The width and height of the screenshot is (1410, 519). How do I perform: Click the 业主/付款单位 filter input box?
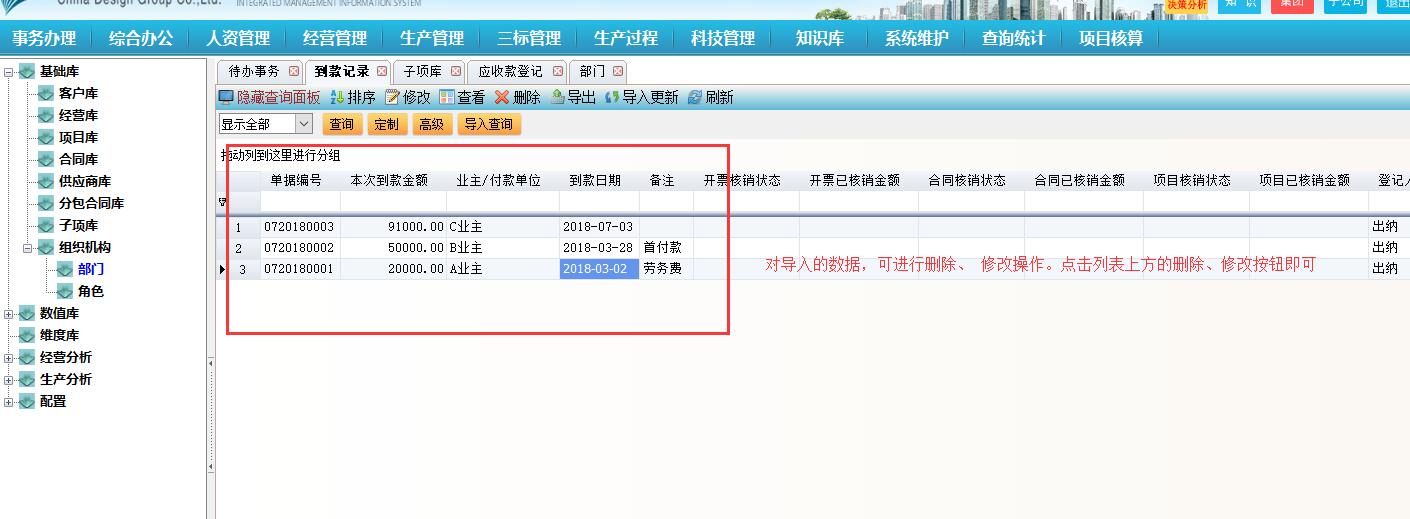pyautogui.click(x=502, y=202)
